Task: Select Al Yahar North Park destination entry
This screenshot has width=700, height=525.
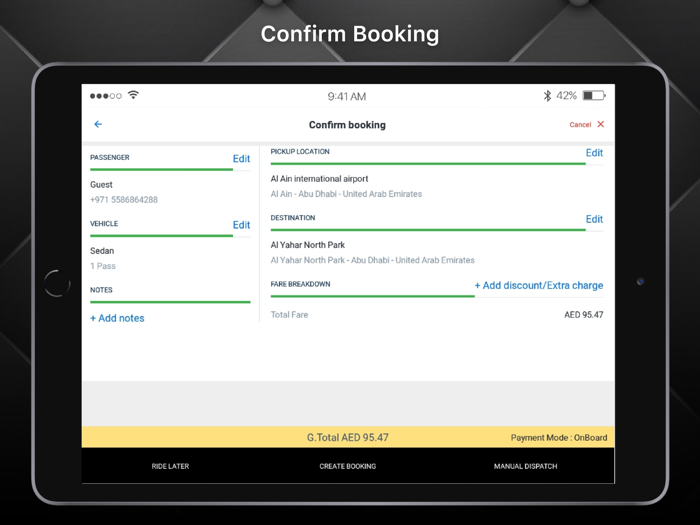Action: click(307, 245)
